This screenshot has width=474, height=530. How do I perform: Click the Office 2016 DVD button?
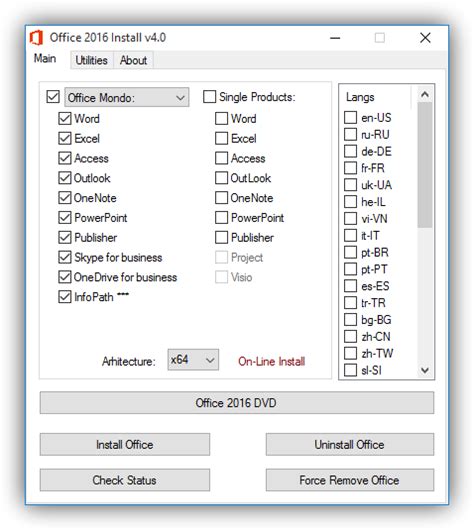[x=237, y=403]
